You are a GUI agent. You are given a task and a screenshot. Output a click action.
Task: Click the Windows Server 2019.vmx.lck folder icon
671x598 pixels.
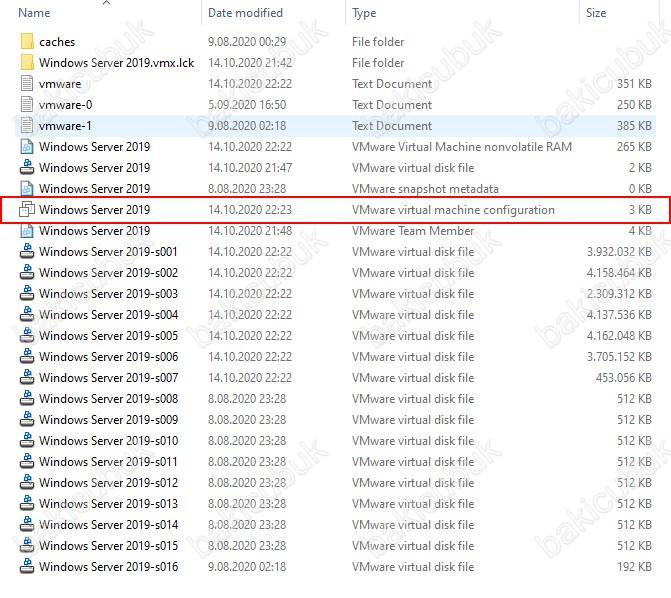coord(27,62)
